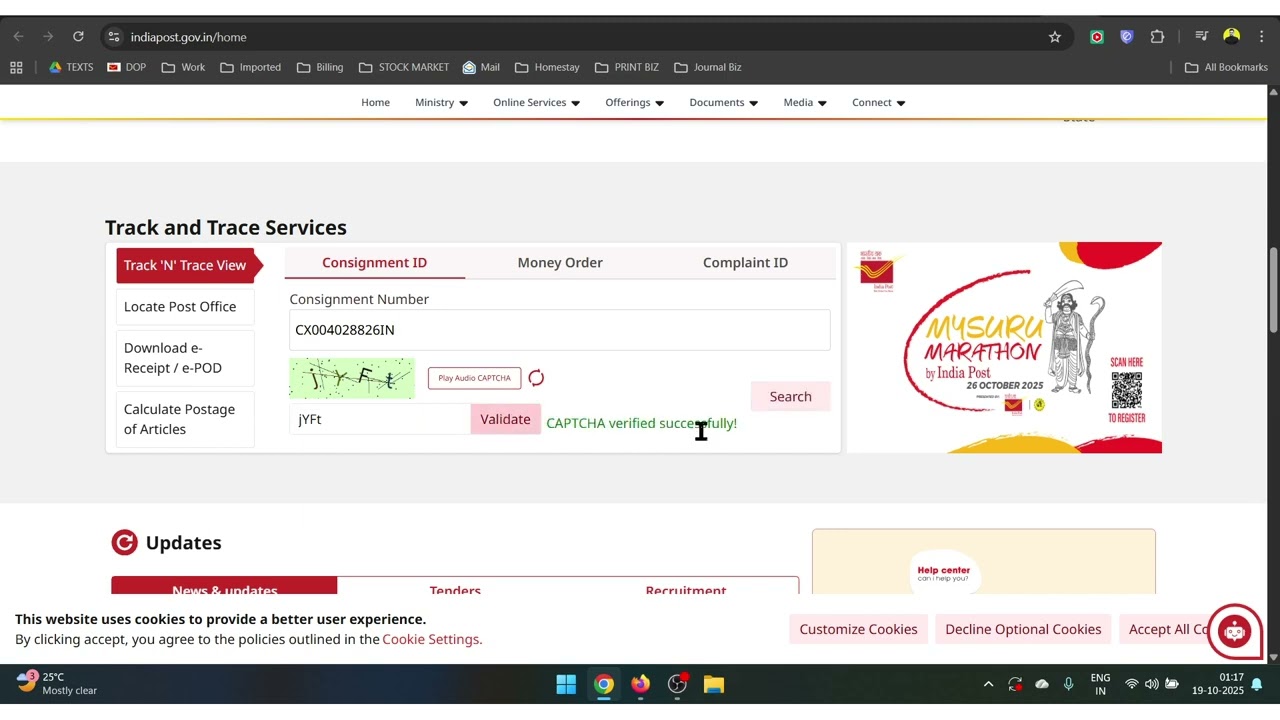Select Track 'N' Trace View
This screenshot has height=720, width=1280.
pyautogui.click(x=185, y=265)
